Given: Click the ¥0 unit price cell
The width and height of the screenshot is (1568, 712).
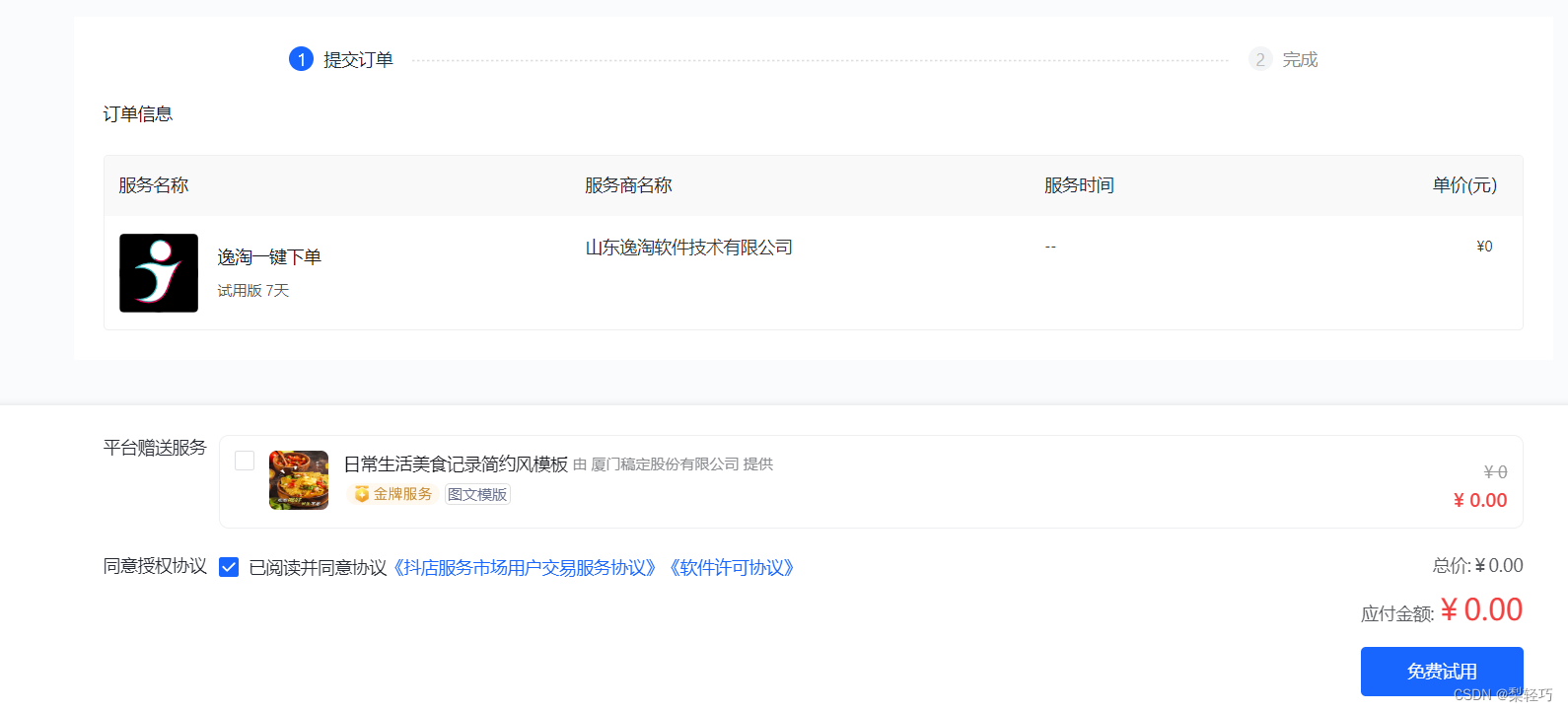Looking at the screenshot, I should point(1484,247).
